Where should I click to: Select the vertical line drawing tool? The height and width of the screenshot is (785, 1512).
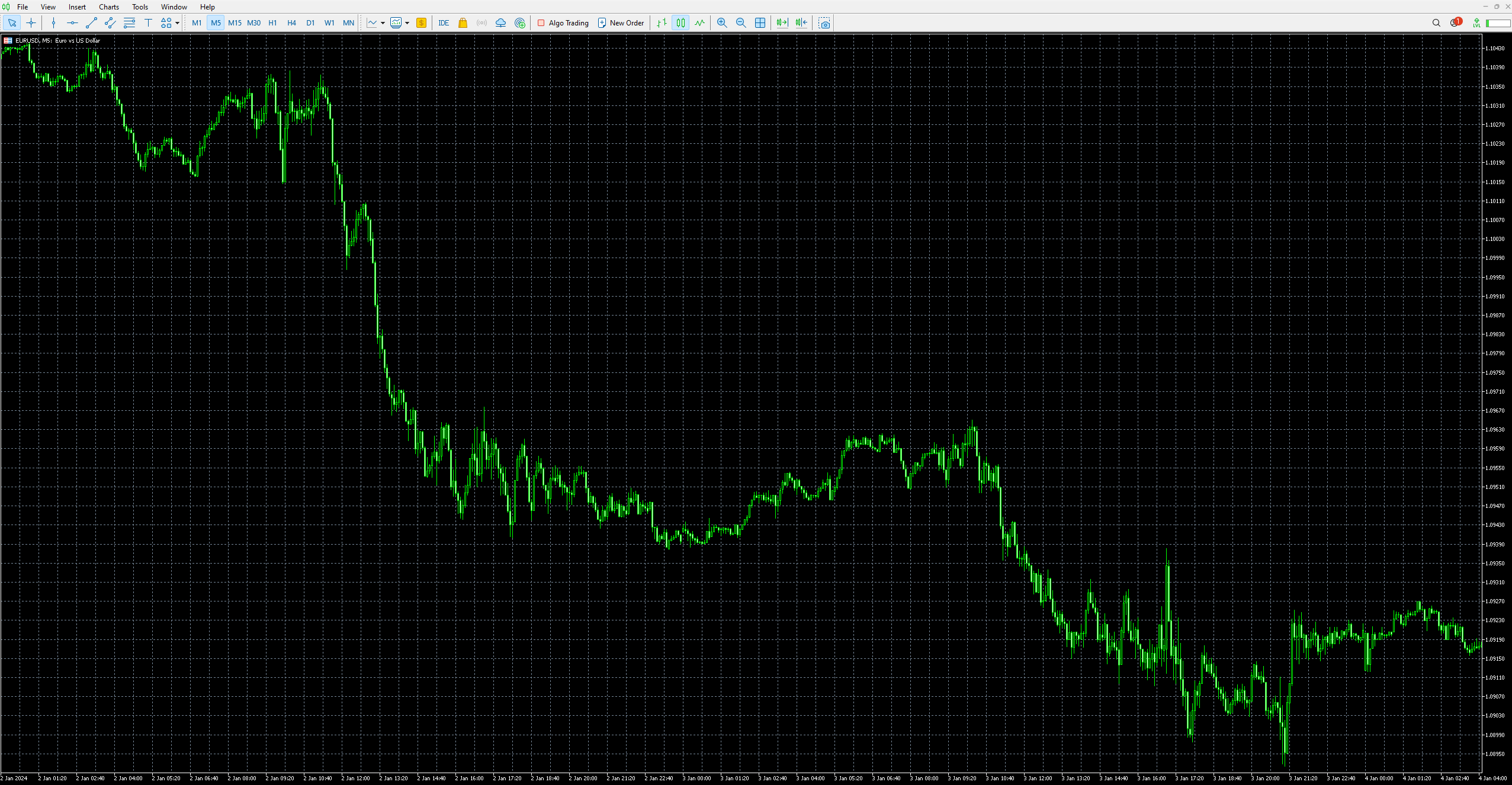click(53, 23)
